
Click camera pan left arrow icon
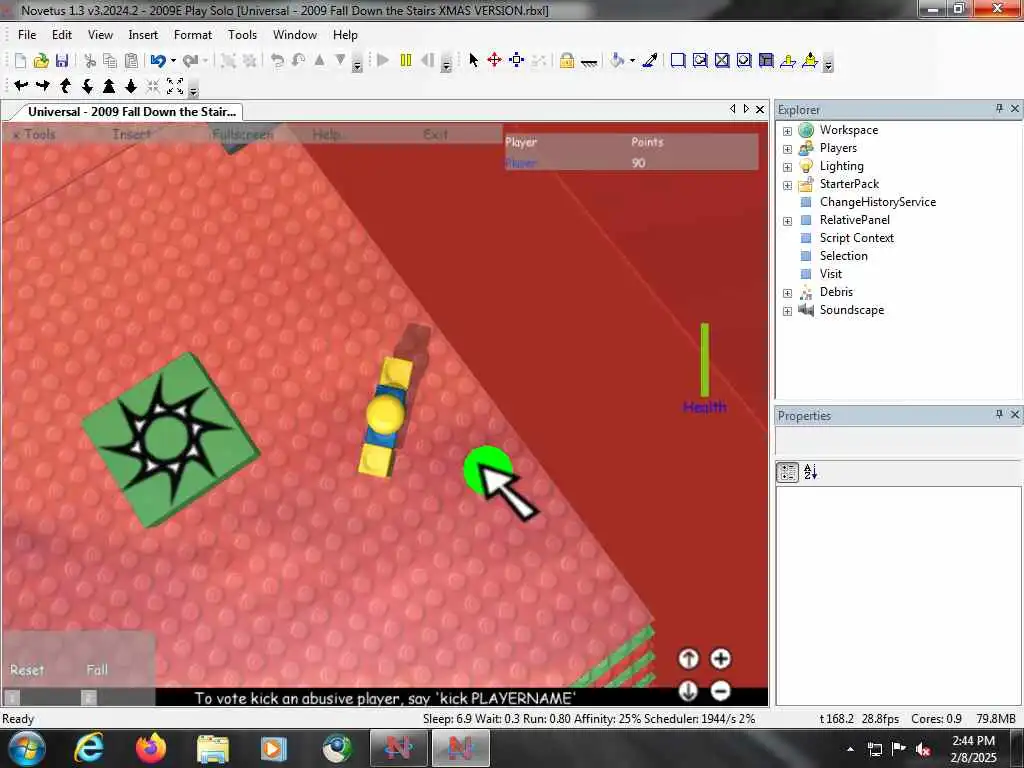(x=21, y=86)
